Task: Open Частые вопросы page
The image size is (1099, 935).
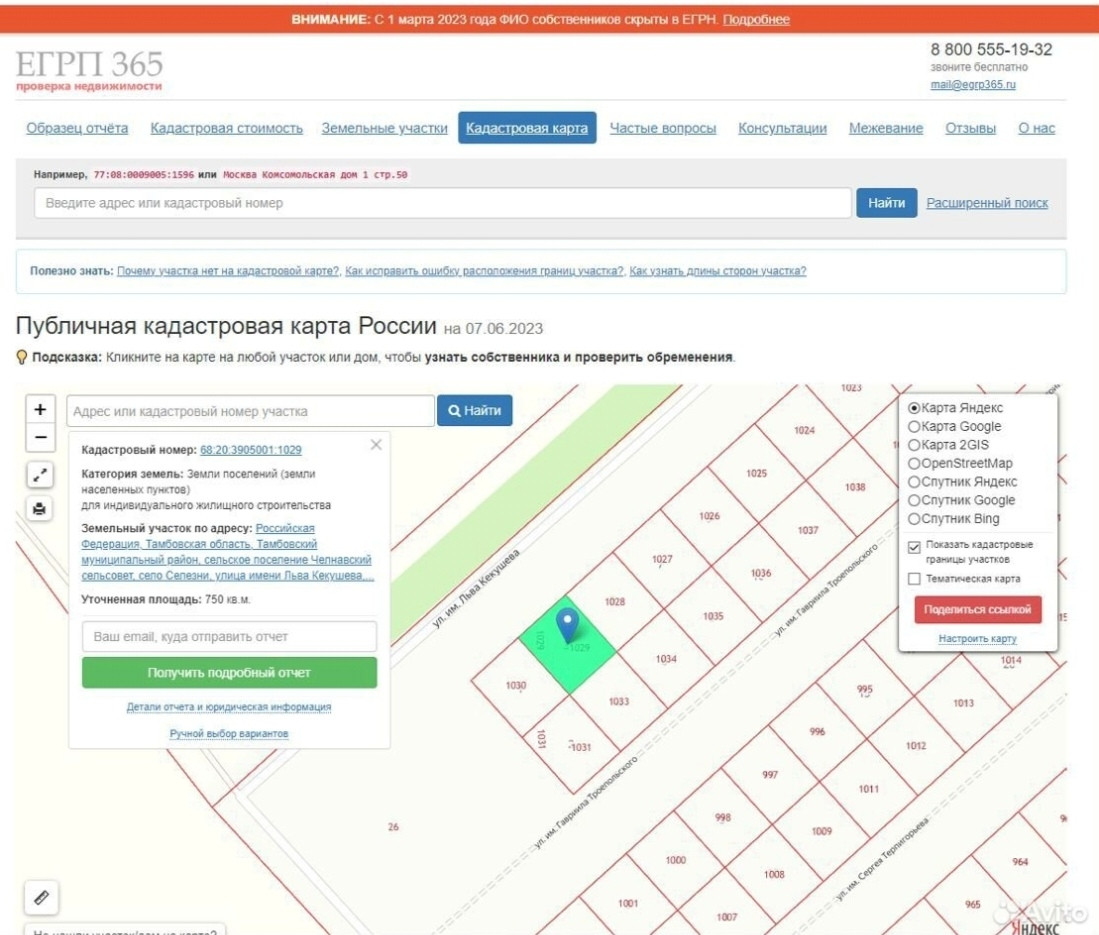Action: click(662, 128)
